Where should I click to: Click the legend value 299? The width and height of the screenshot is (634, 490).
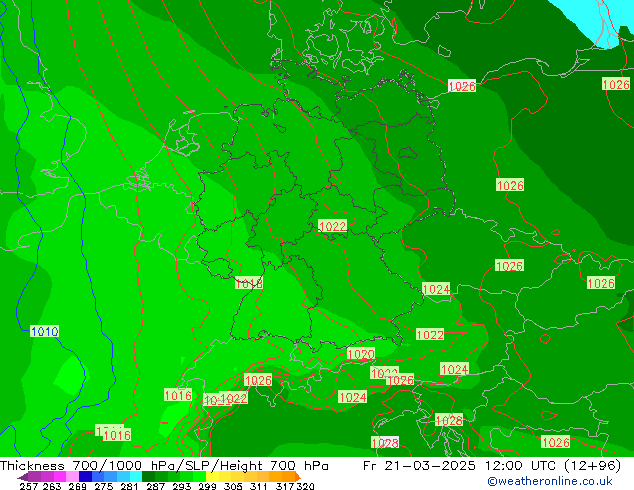tap(207, 486)
